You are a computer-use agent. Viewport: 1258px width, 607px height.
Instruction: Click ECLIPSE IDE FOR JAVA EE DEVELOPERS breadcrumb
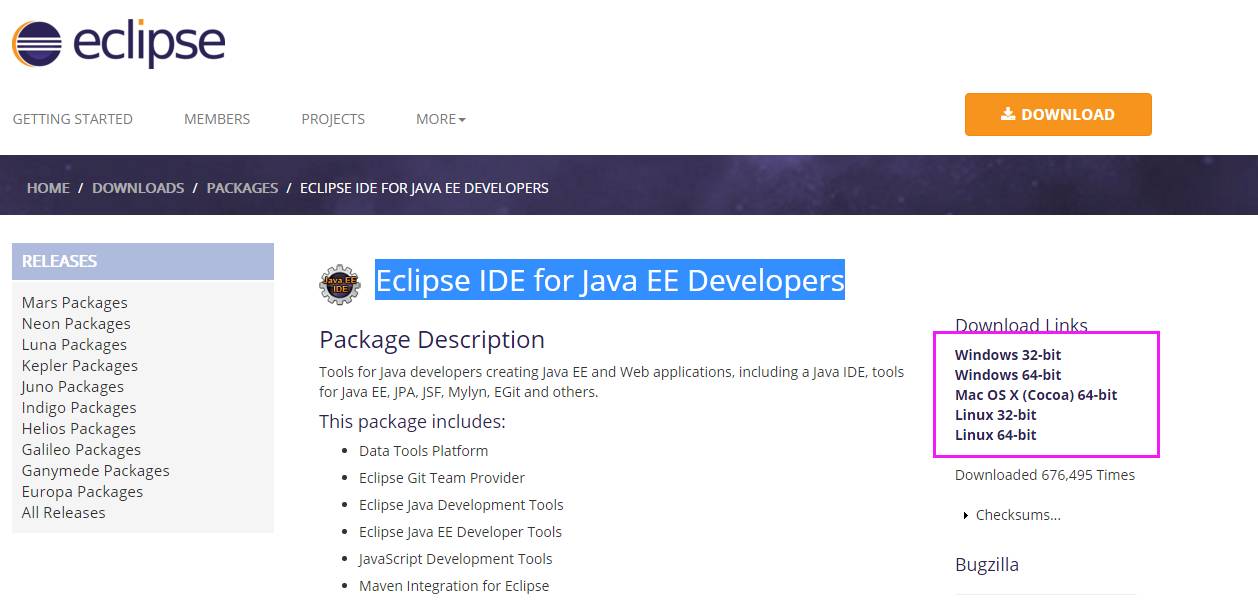pos(424,188)
